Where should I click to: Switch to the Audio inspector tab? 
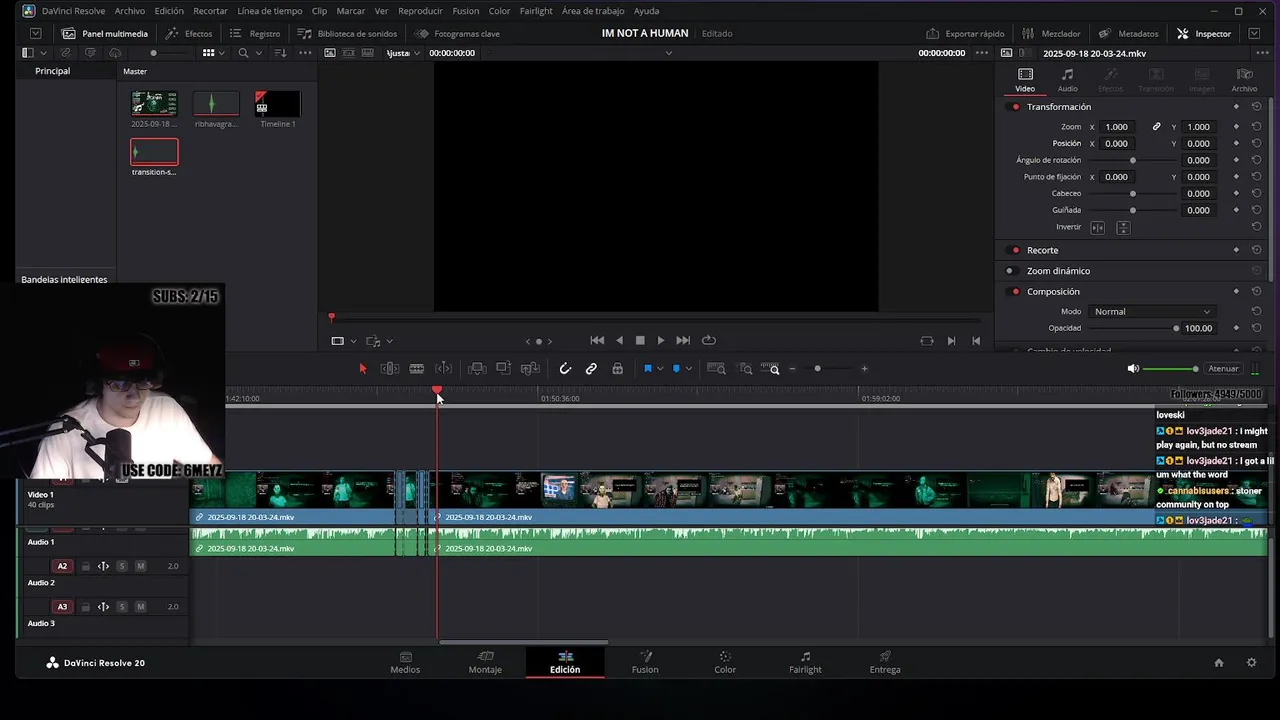[1067, 80]
